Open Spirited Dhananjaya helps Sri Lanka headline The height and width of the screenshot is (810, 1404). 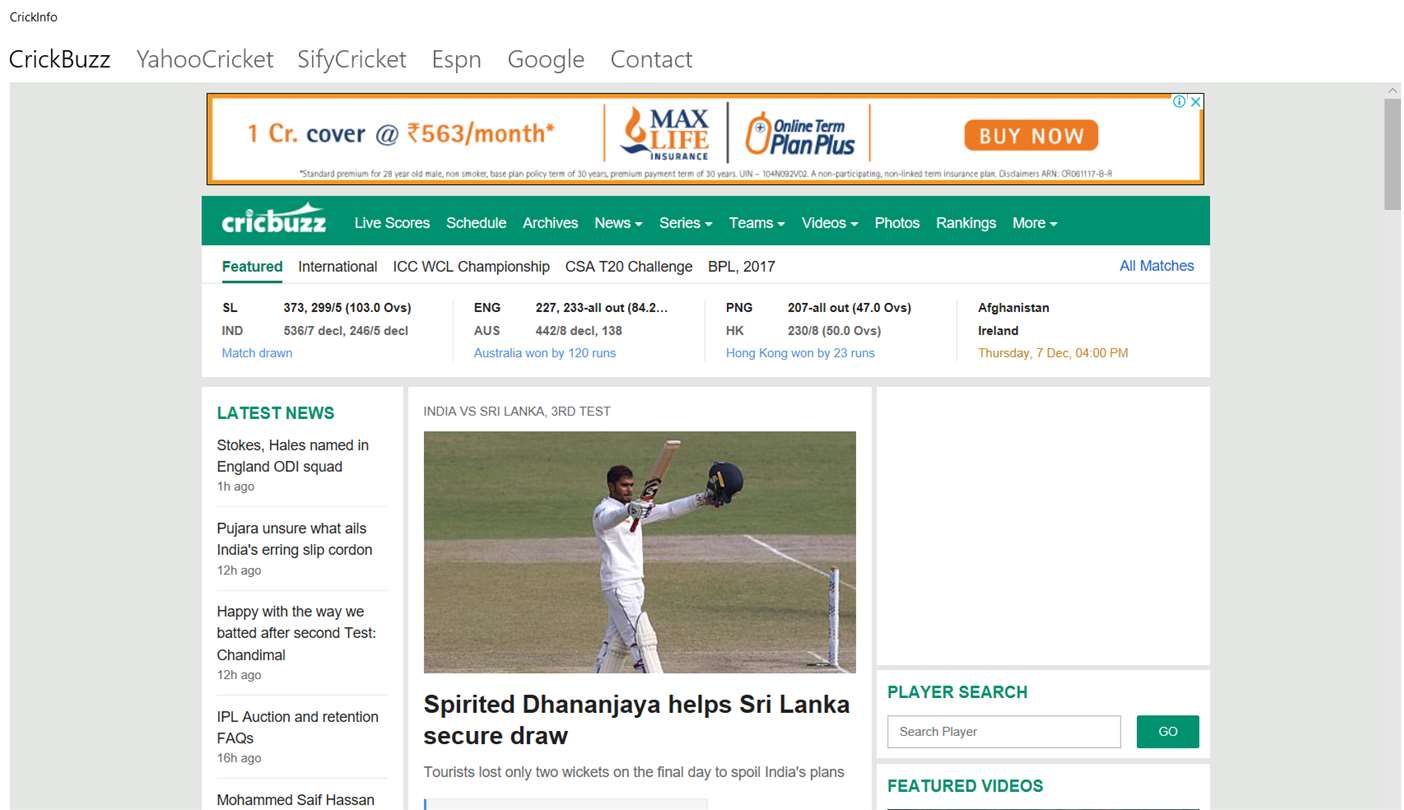click(637, 720)
